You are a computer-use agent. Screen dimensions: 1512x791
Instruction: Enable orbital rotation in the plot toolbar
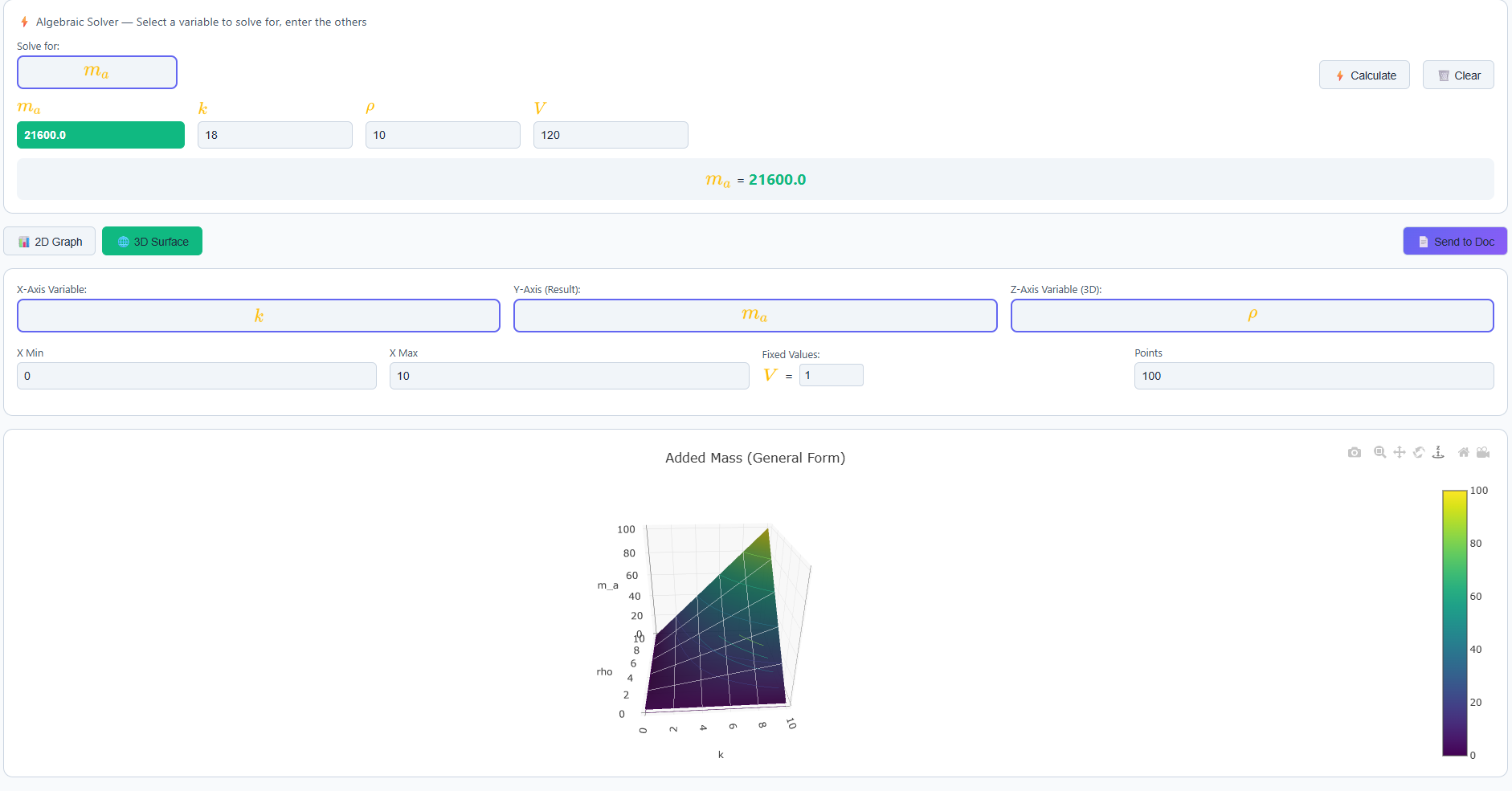1419,452
